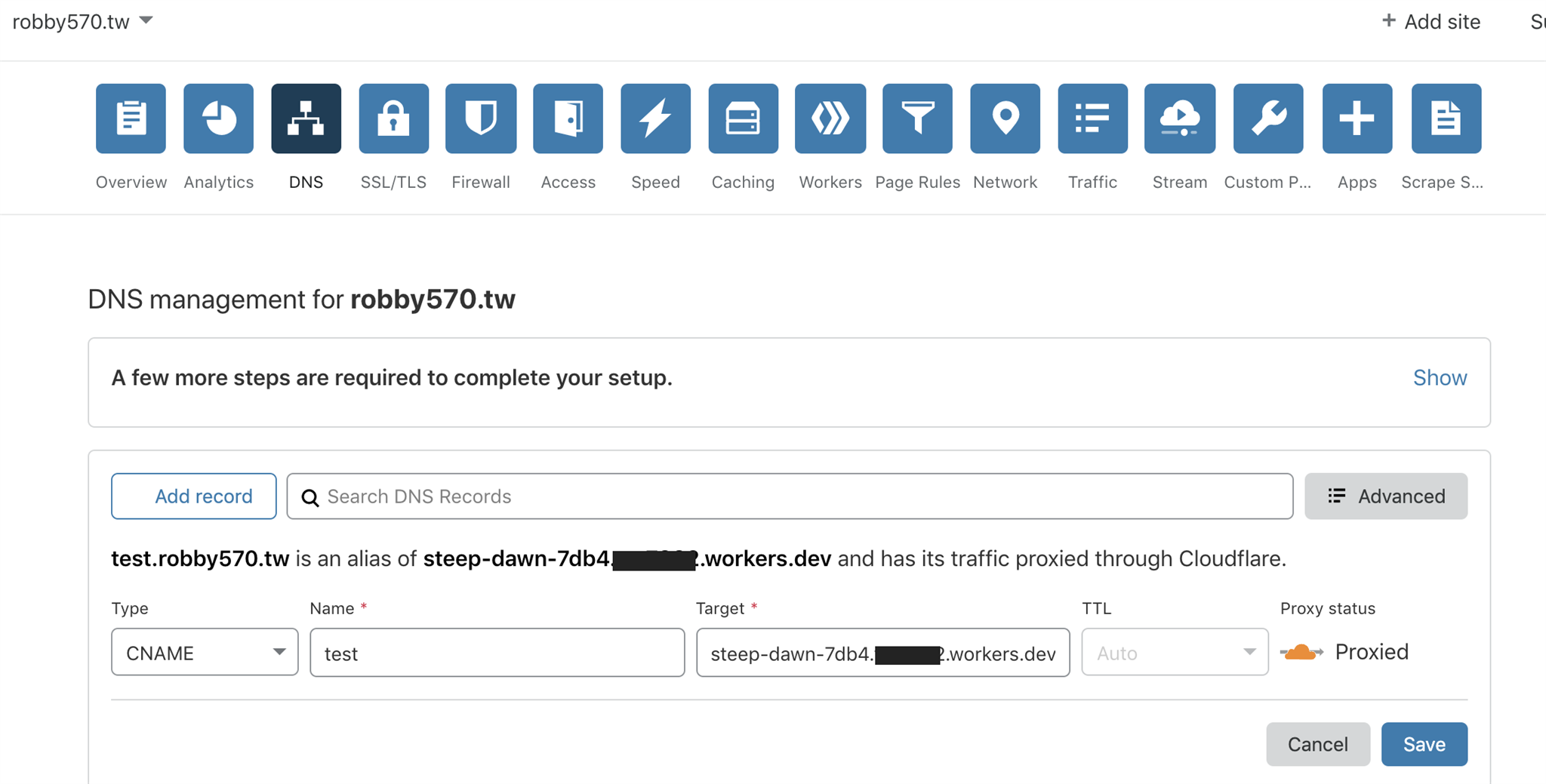Click the bold test.robby570.tw alias text
1546x784 pixels.
click(200, 558)
